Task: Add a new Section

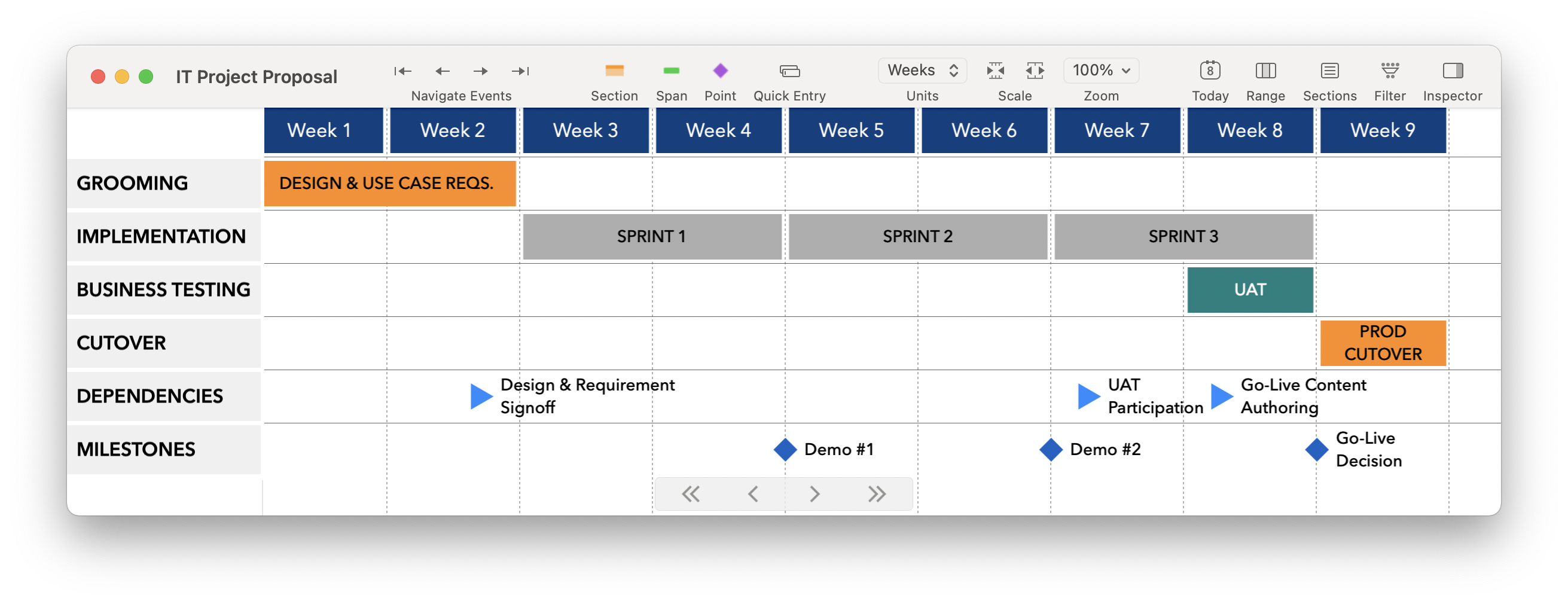Action: point(614,71)
